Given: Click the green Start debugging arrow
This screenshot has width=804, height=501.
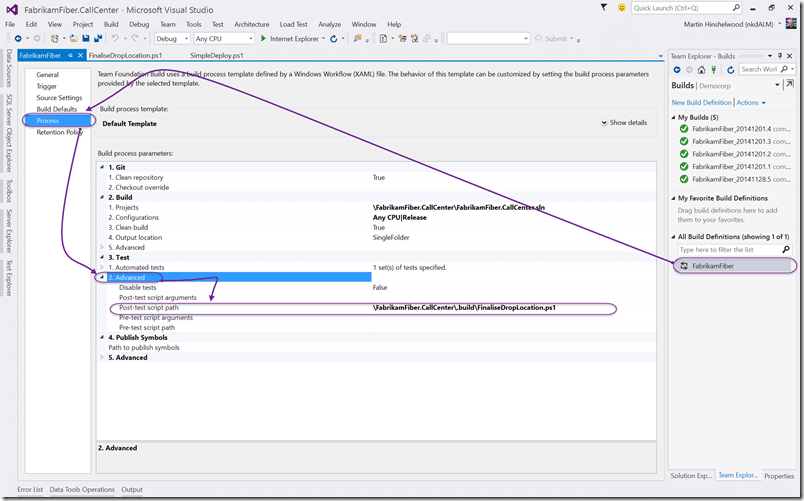Looking at the screenshot, I should coord(263,38).
